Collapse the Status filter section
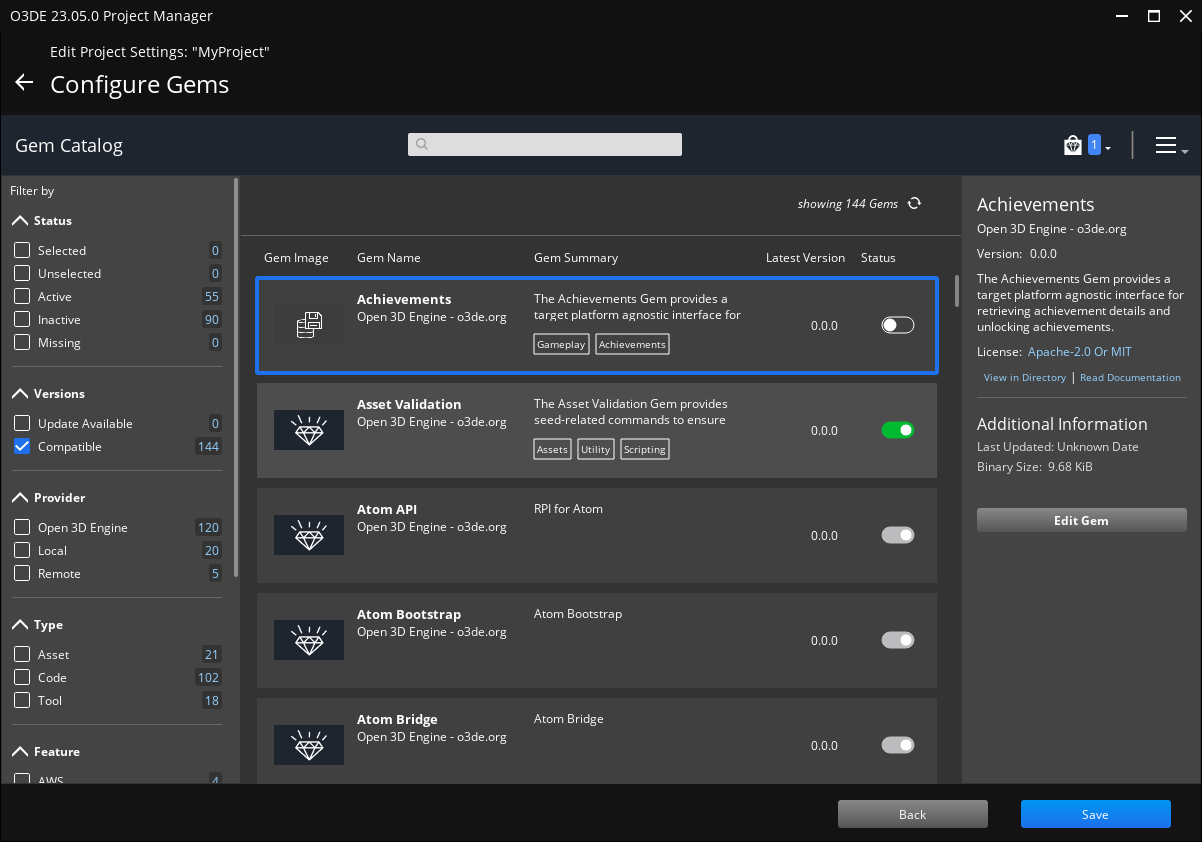Screen dimensions: 1202x842 [18, 220]
